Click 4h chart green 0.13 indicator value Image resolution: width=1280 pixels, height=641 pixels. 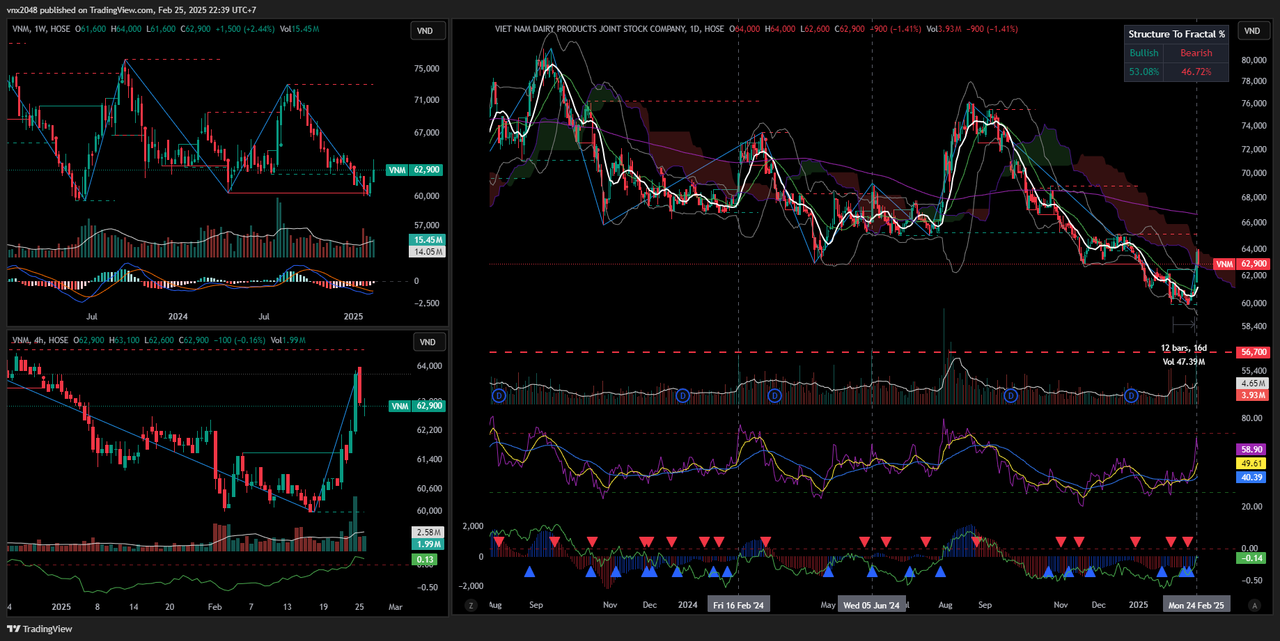(x=426, y=561)
